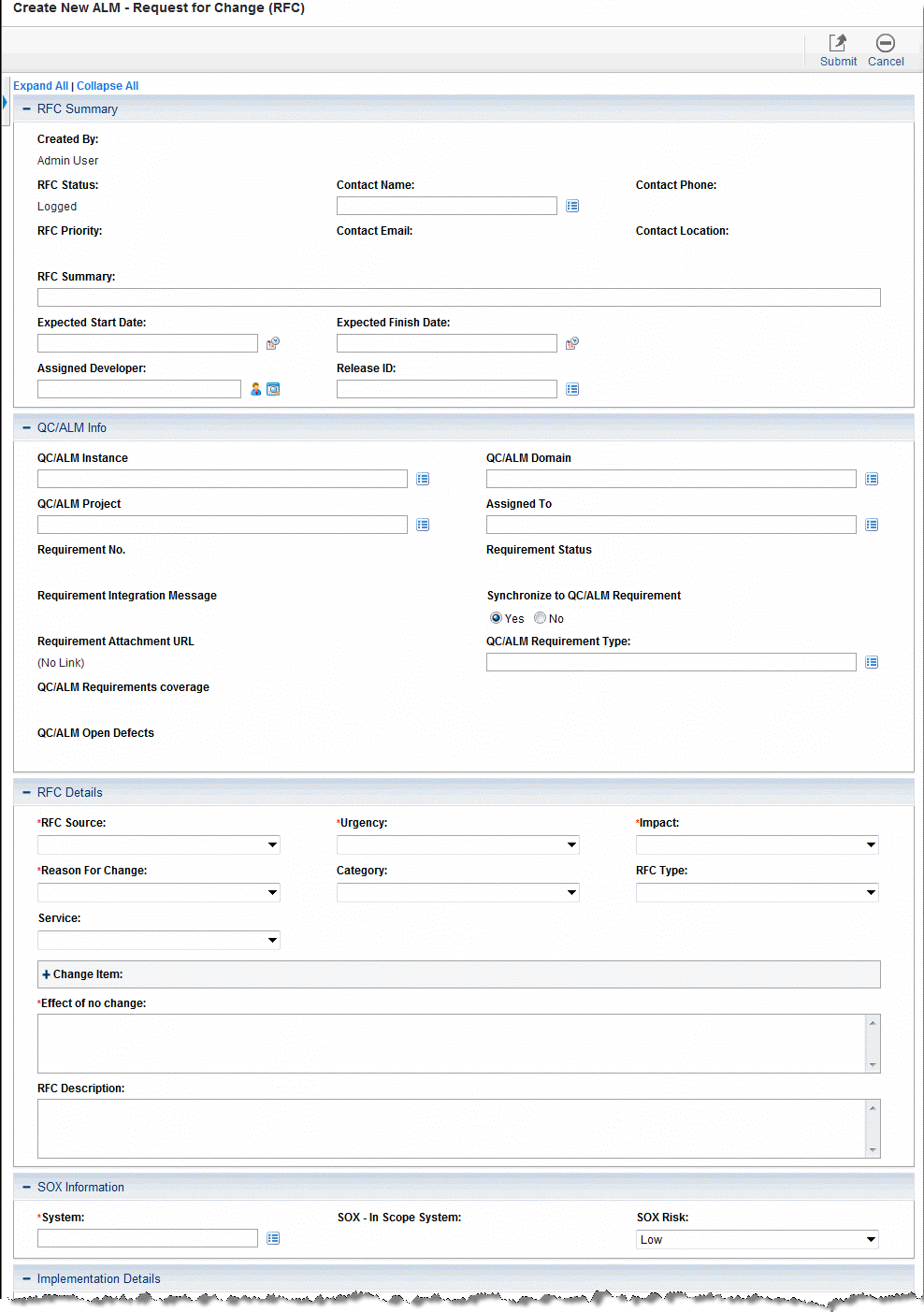Open the SOX Risk dropdown showing Low
This screenshot has width=924, height=1312.
click(758, 1240)
